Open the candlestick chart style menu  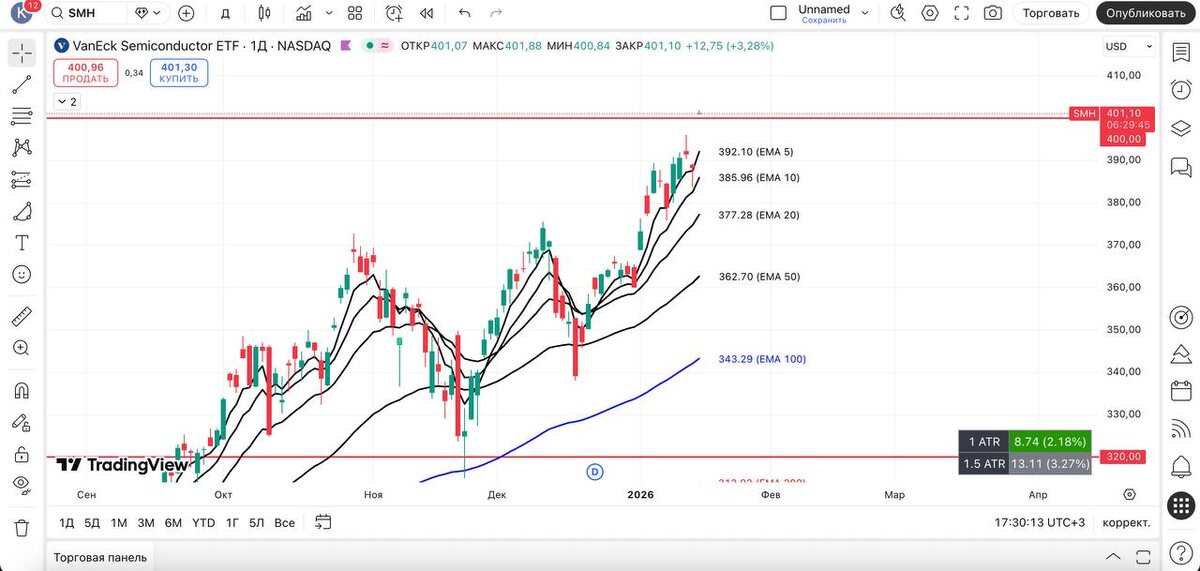click(264, 13)
